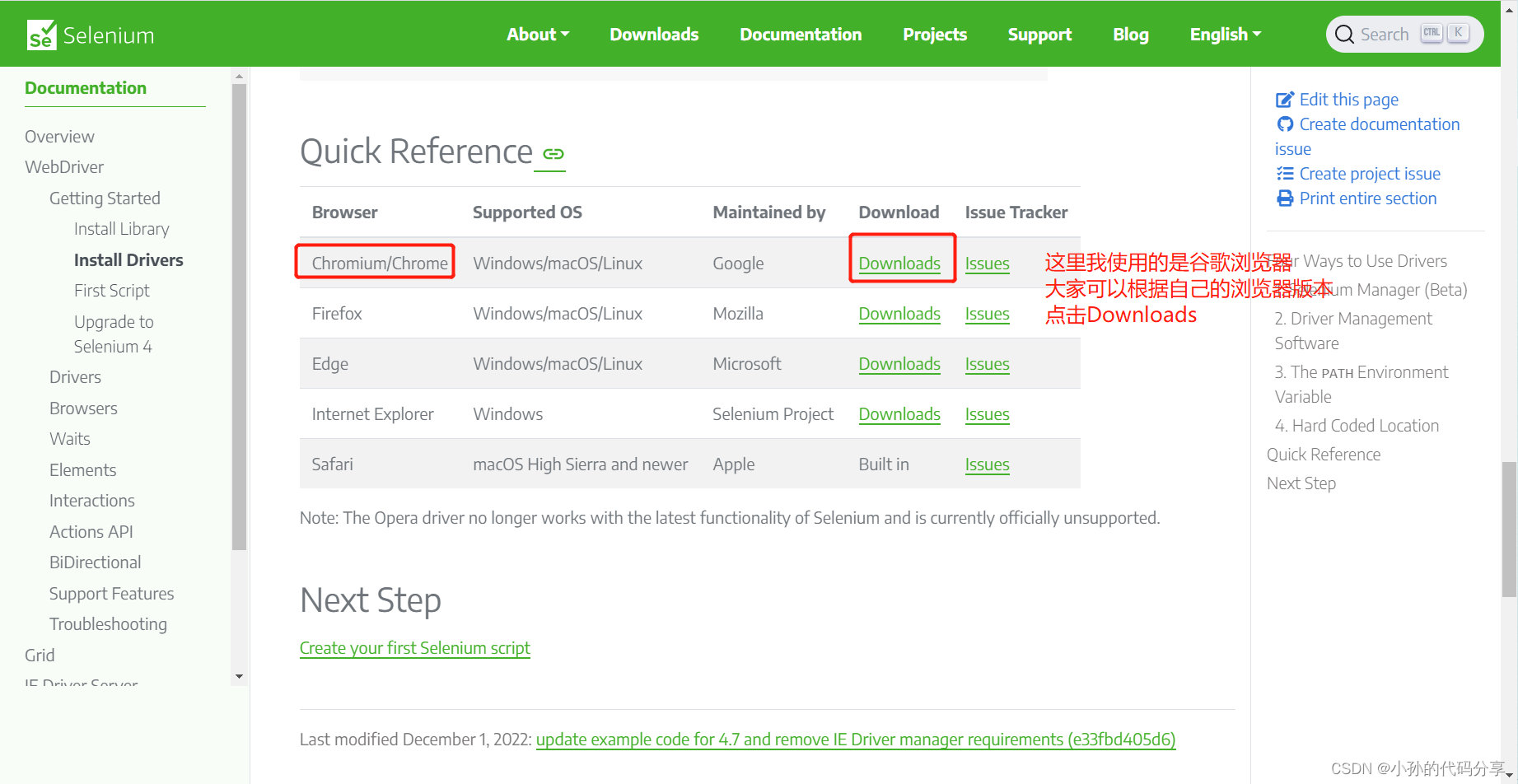The image size is (1518, 784).
Task: Select Elements in the sidebar
Action: coord(82,470)
